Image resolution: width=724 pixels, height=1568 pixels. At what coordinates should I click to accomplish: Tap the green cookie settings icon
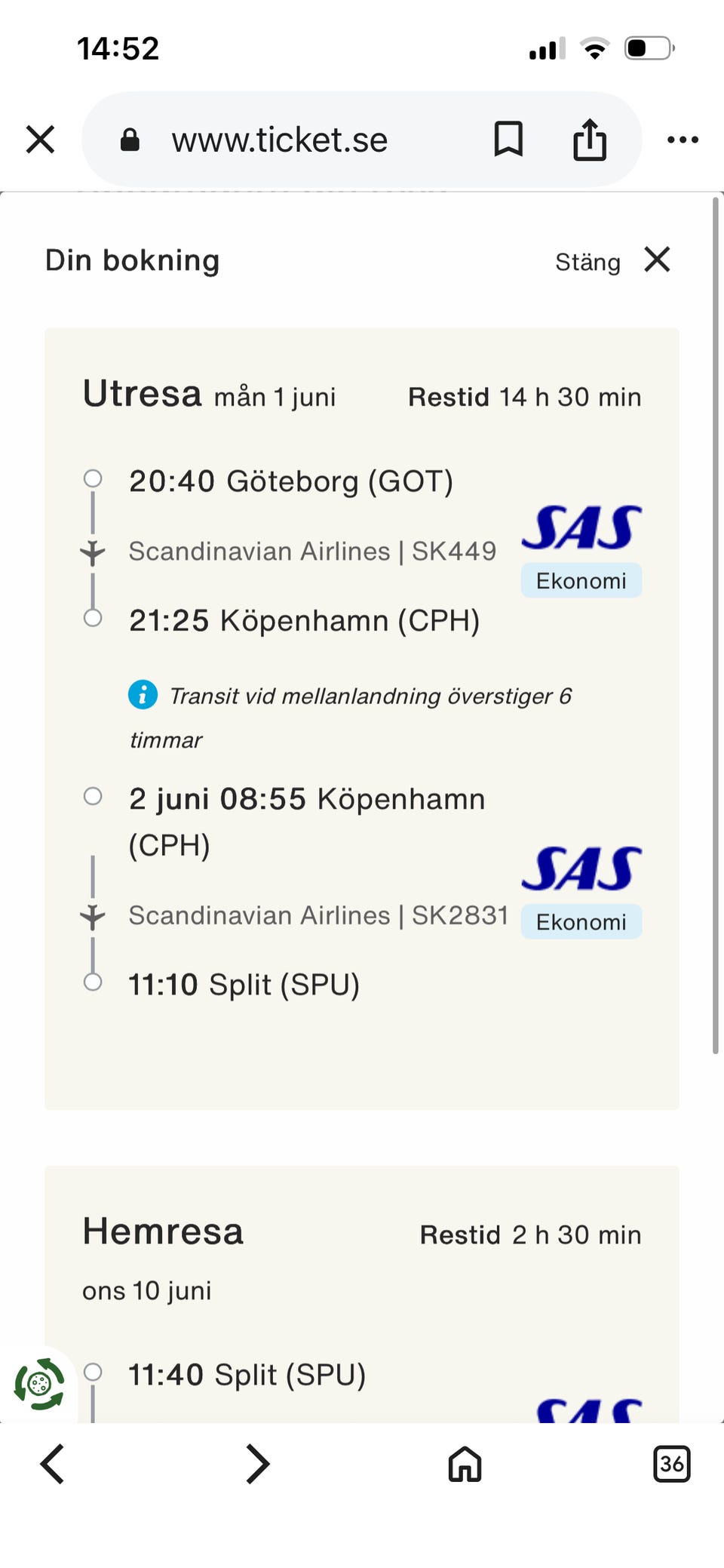(x=39, y=1384)
